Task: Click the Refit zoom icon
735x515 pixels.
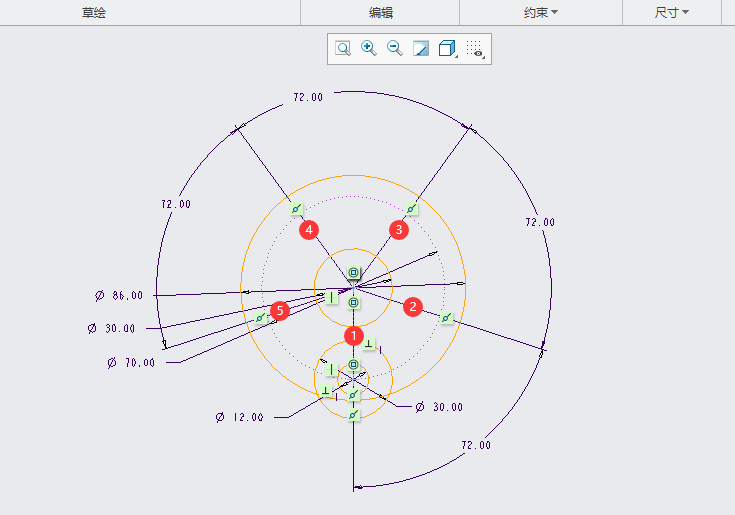Action: tap(343, 48)
